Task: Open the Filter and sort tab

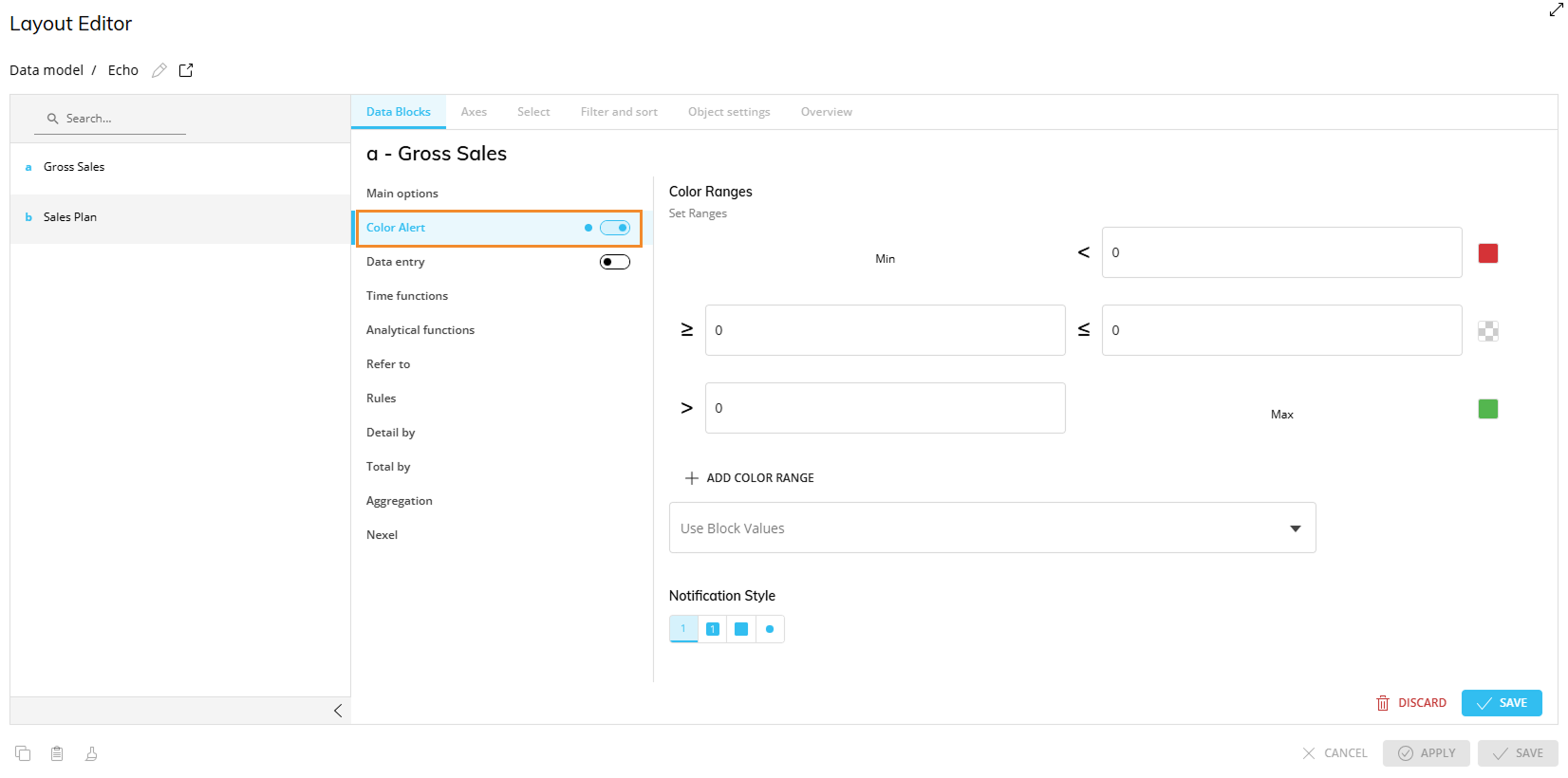Action: [x=619, y=112]
